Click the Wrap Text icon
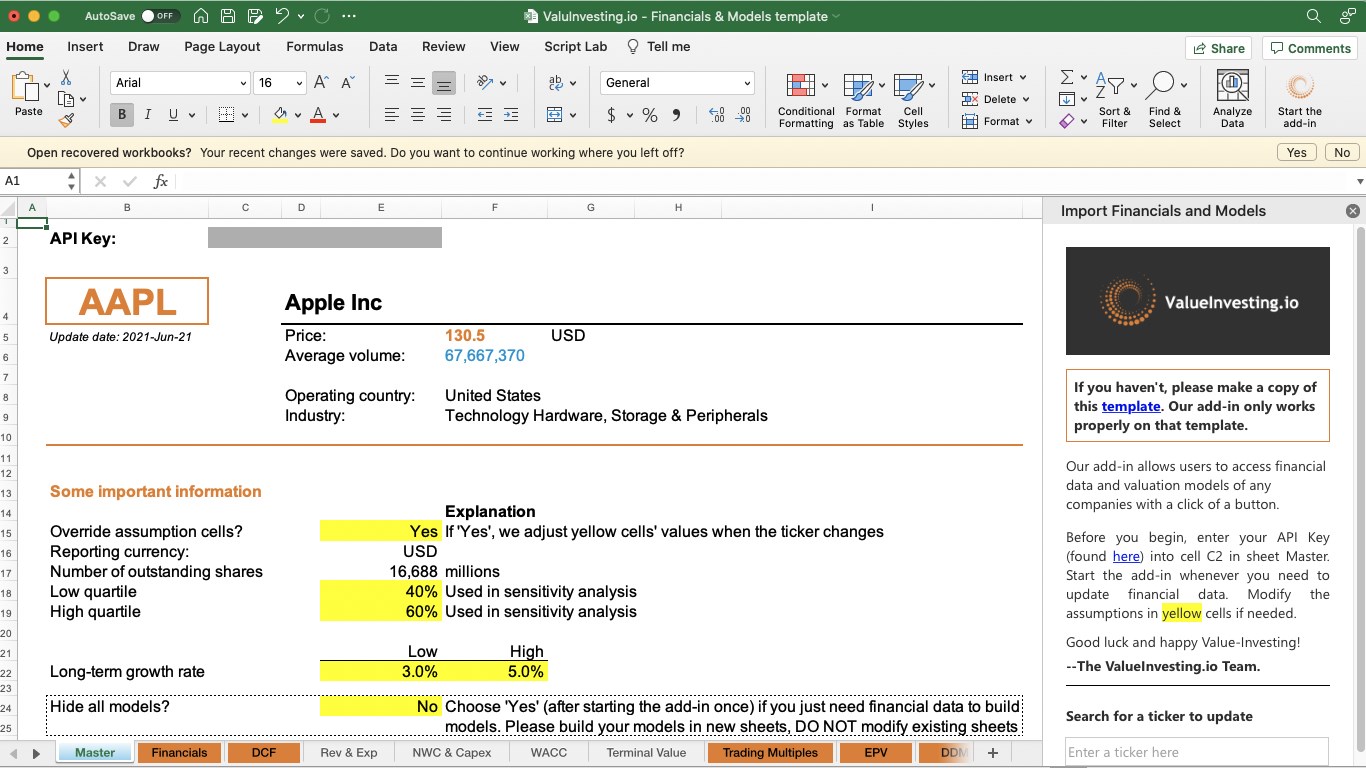 pos(556,83)
